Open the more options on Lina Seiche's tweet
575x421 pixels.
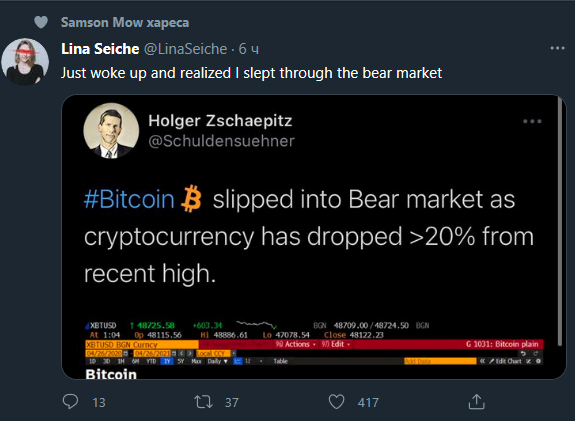tap(557, 48)
